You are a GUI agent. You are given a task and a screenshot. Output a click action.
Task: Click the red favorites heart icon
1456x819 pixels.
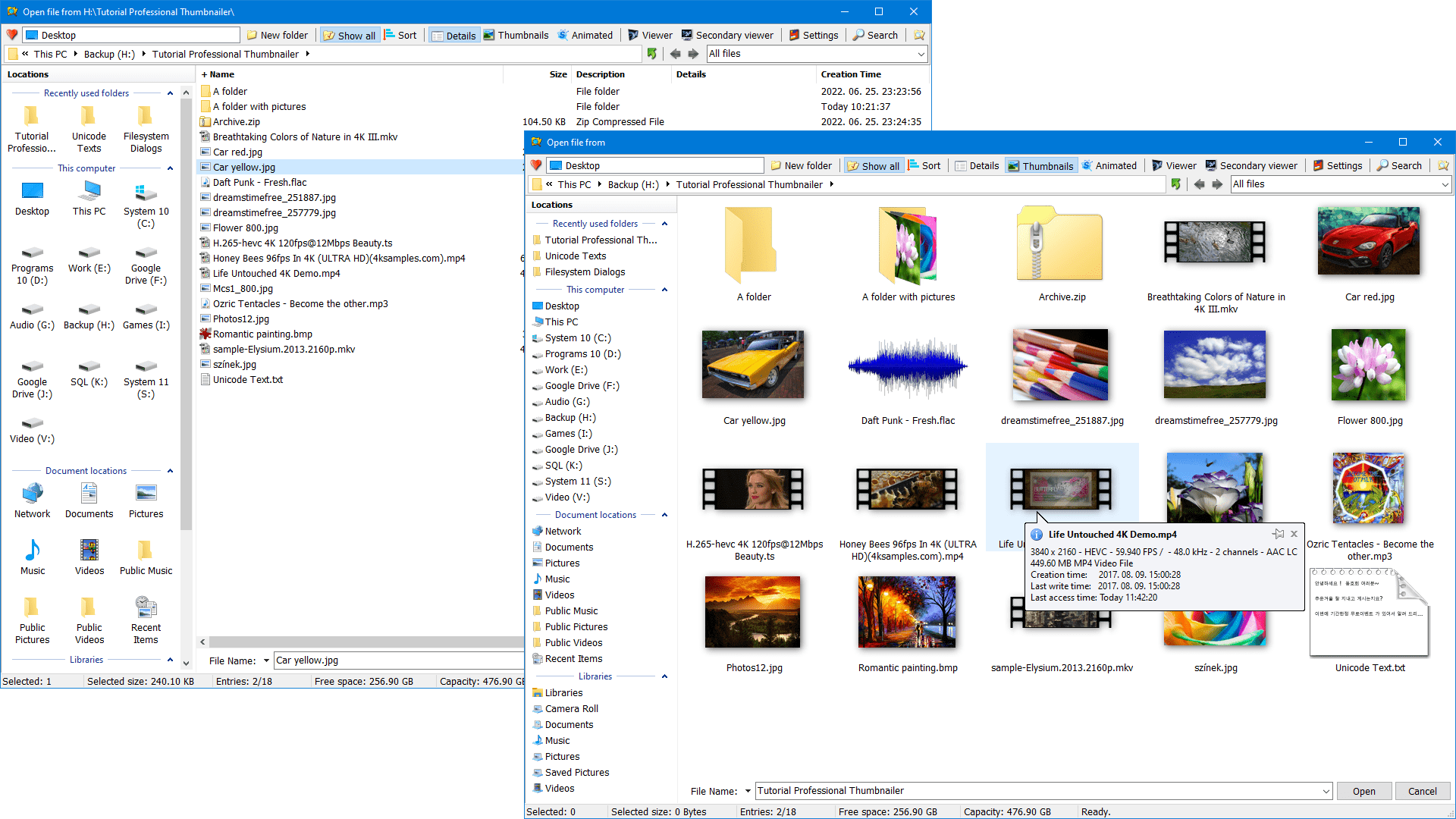tap(535, 165)
